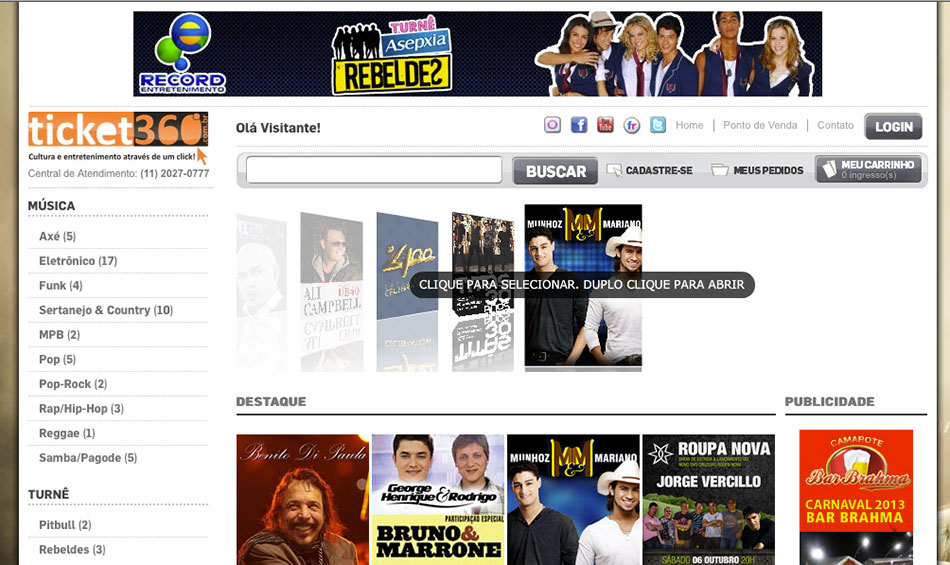Open the Twitter social icon
The width and height of the screenshot is (950, 565).
point(658,125)
